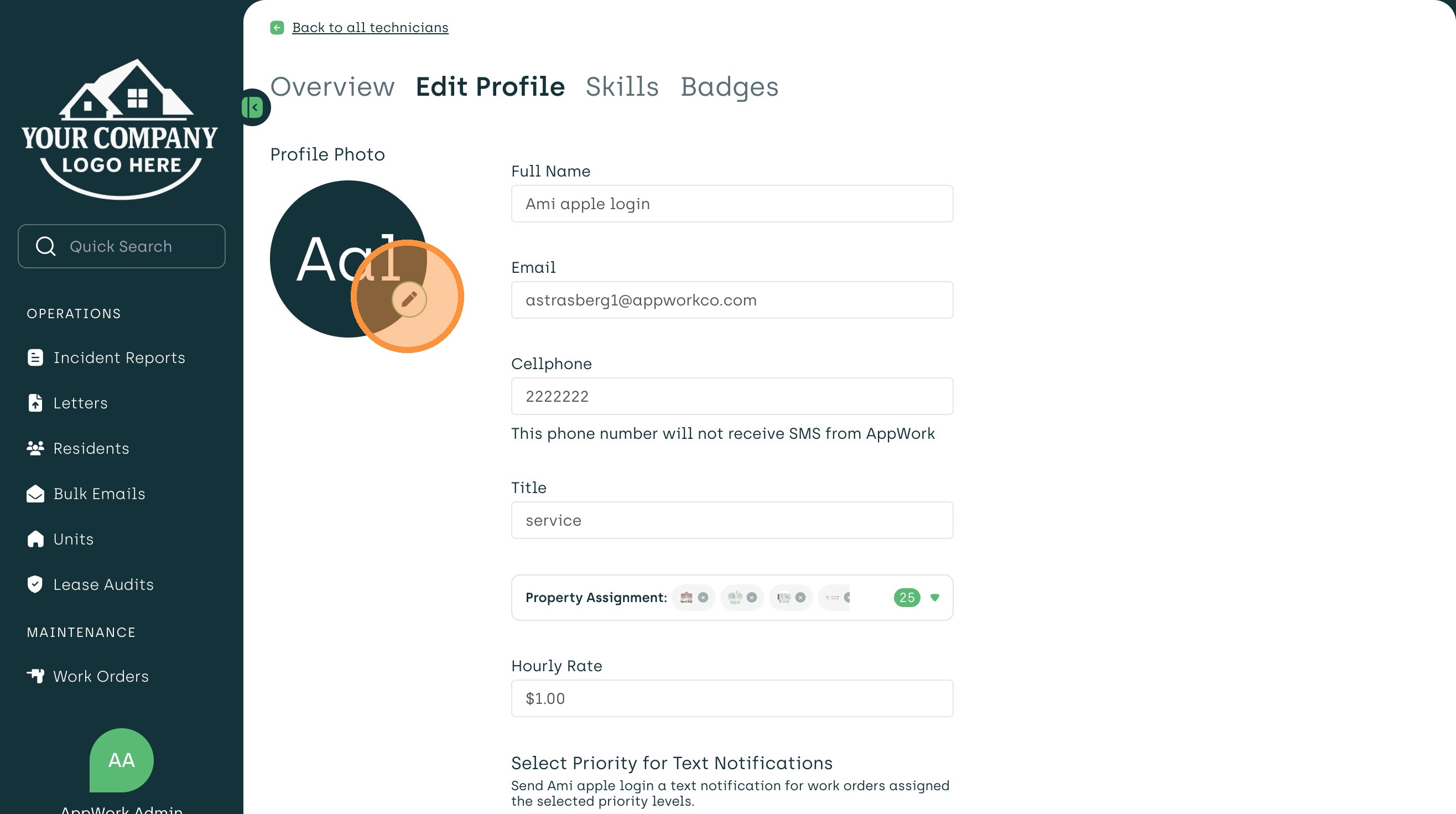This screenshot has width=1456, height=814.
Task: Open the Units section
Action: click(x=73, y=540)
